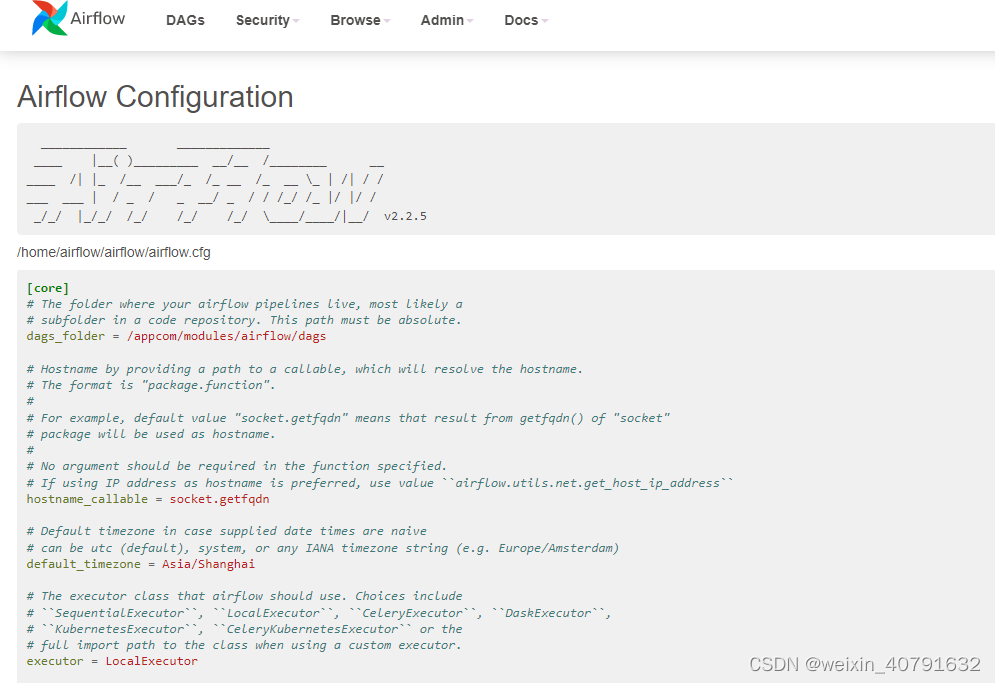The height and width of the screenshot is (683, 995).
Task: Click the comment 'subfolder in a code repository'
Action: point(244,320)
